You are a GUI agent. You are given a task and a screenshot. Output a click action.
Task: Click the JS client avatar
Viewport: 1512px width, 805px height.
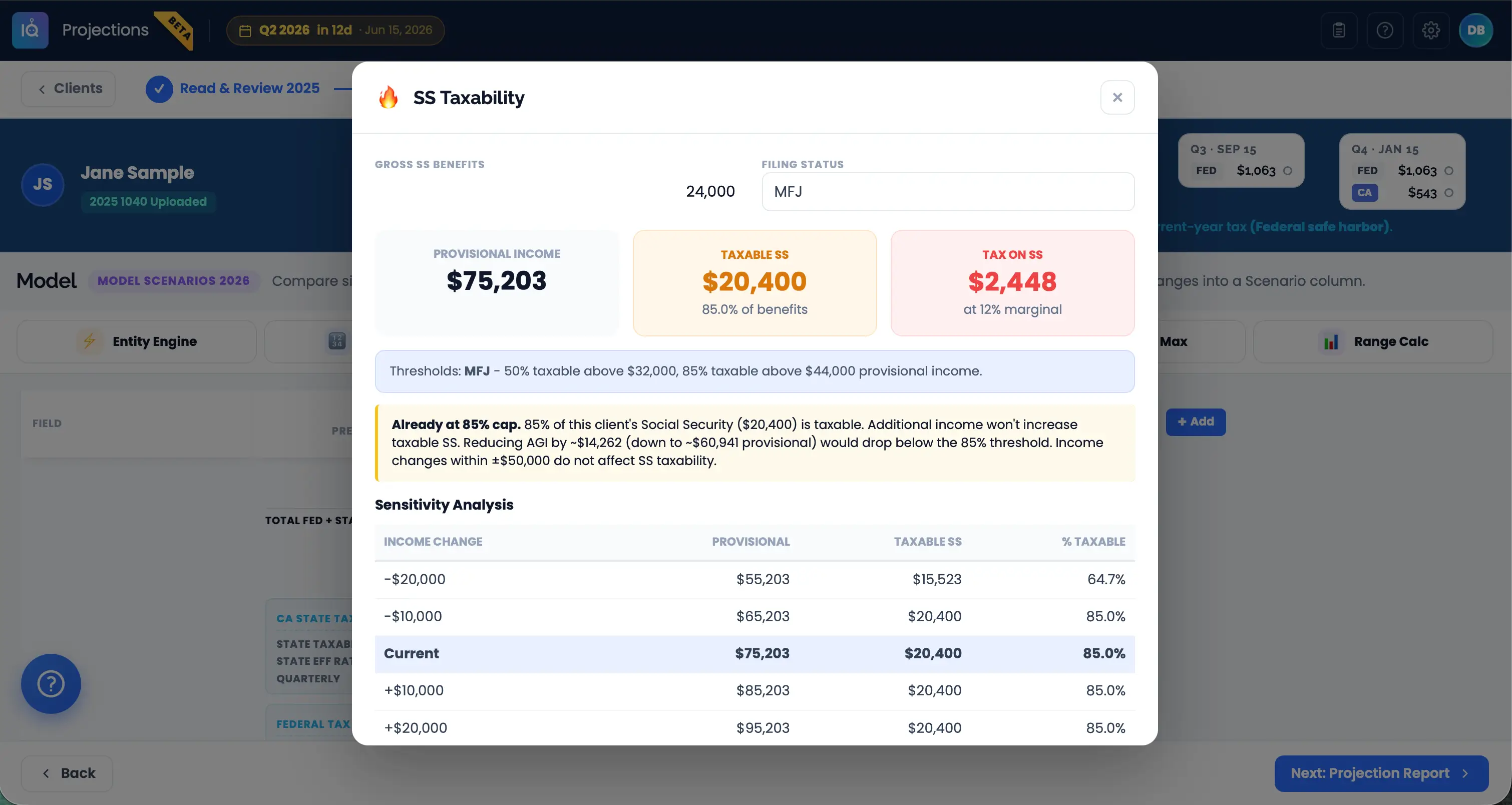(x=42, y=184)
